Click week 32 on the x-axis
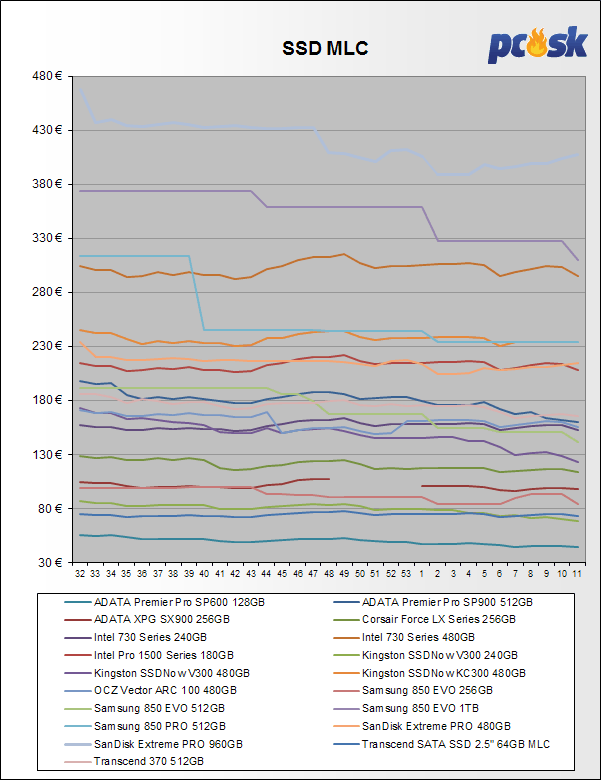 80,574
